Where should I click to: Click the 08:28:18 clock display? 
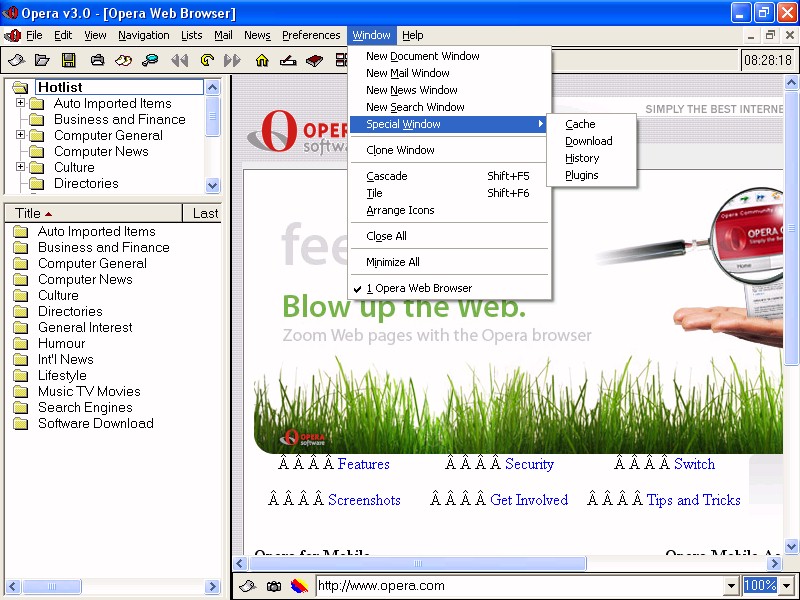(767, 60)
